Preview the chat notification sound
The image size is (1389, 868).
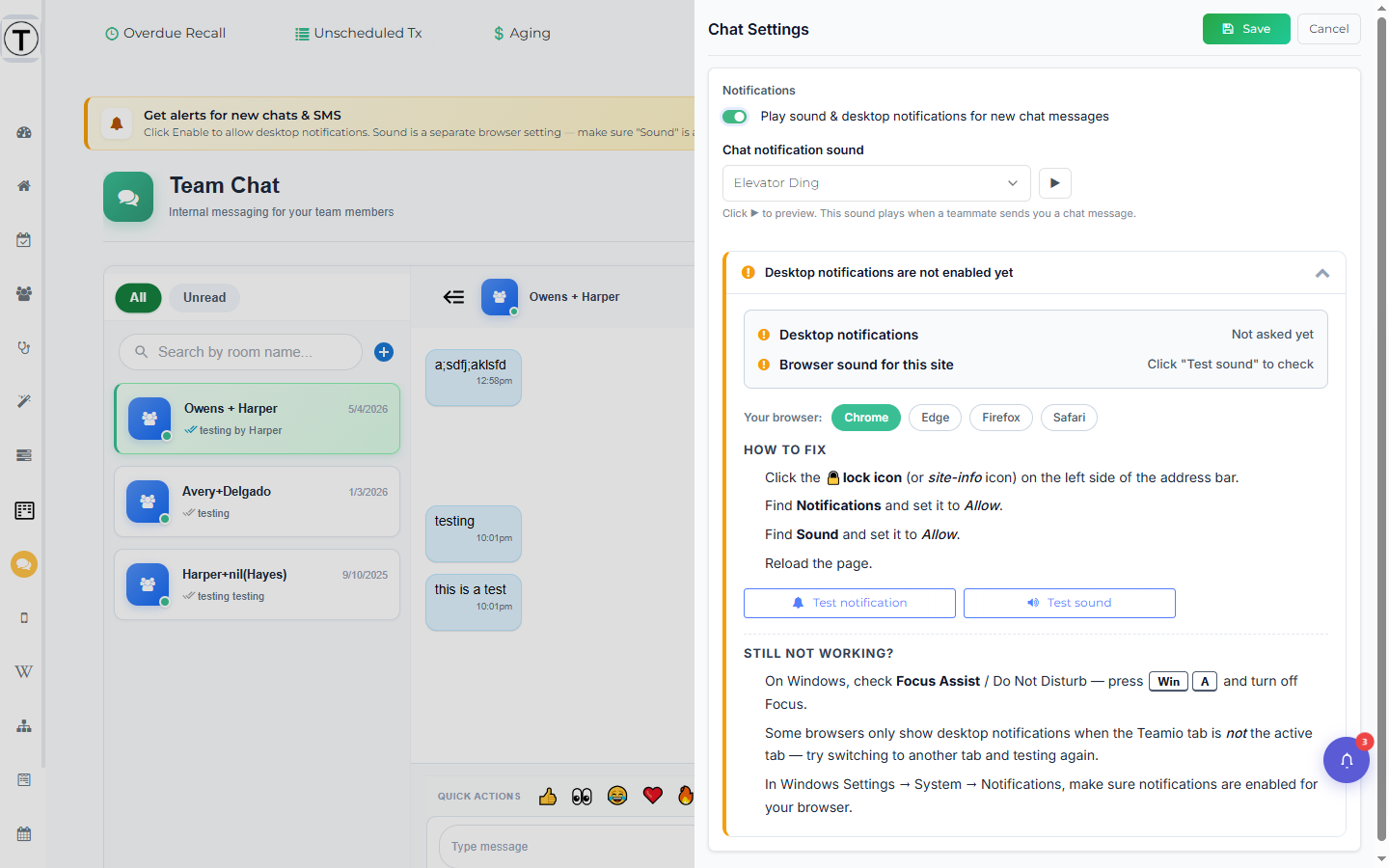pos(1055,183)
